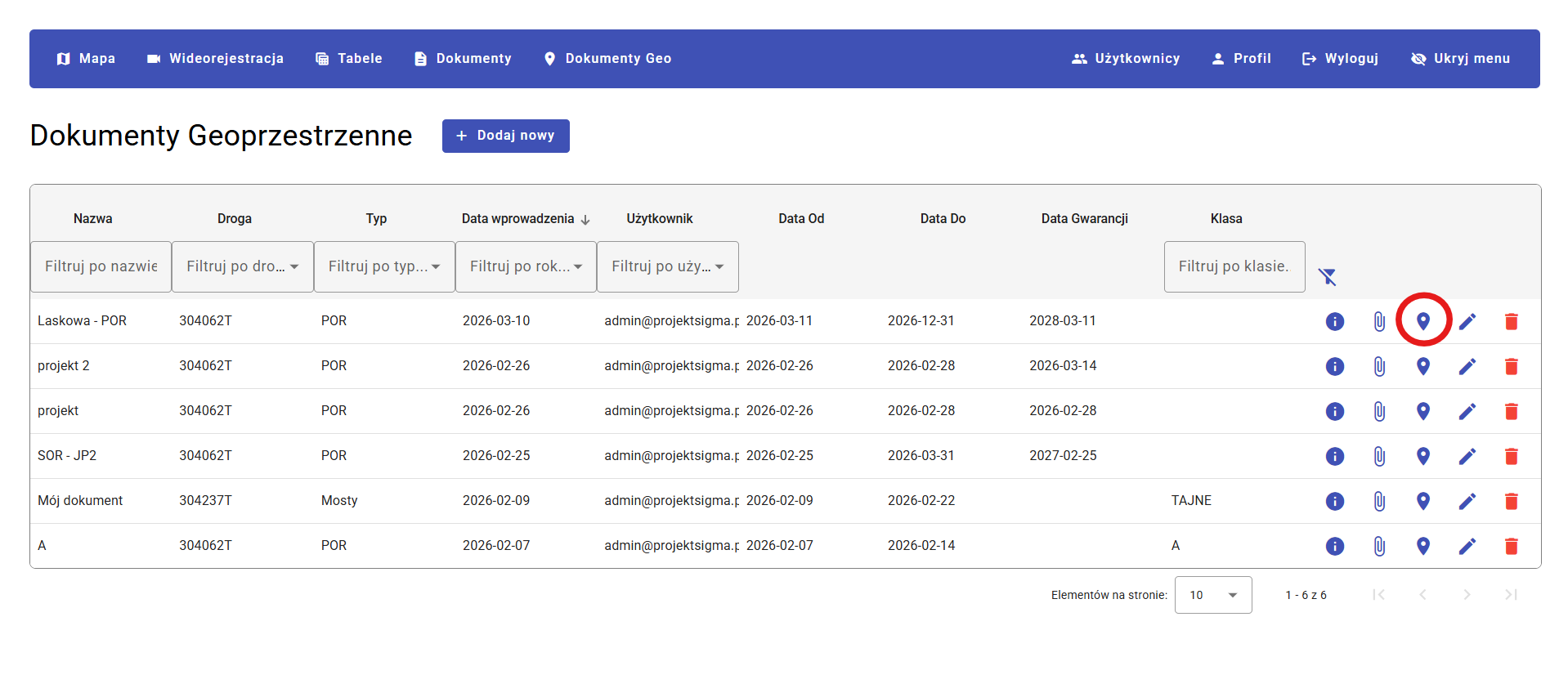Open the items per page selector
Image resolution: width=1568 pixels, height=684 pixels.
(x=1212, y=595)
